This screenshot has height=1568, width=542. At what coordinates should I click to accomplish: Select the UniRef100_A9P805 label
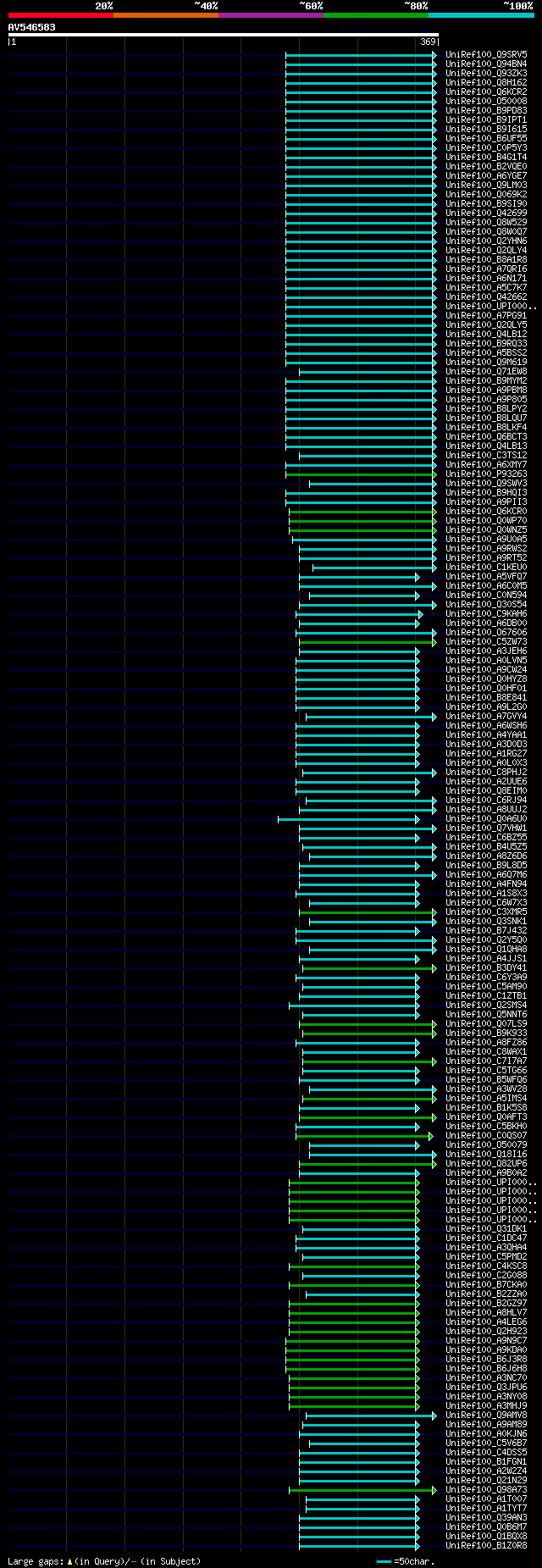click(486, 399)
